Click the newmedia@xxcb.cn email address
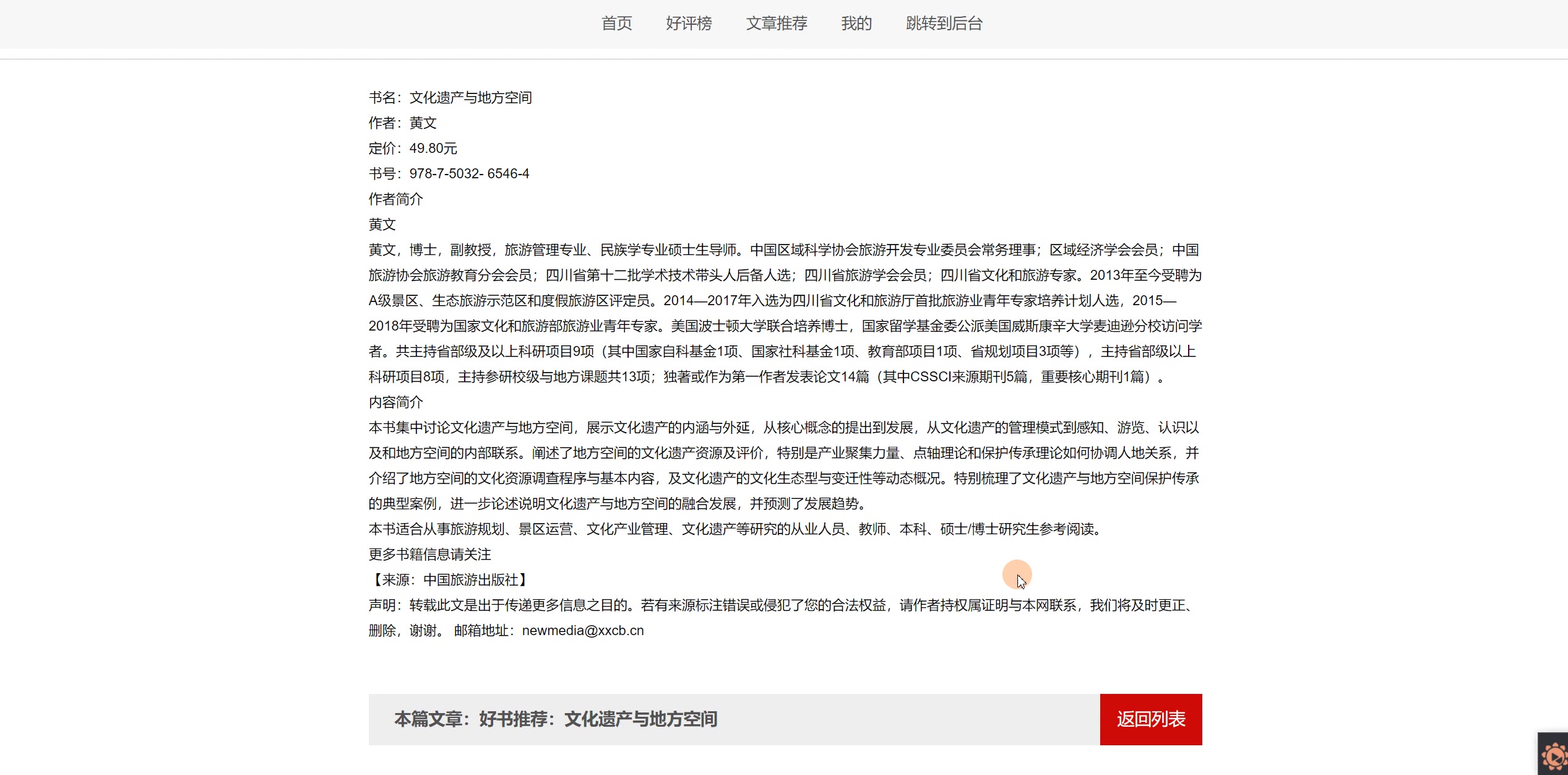 582,630
